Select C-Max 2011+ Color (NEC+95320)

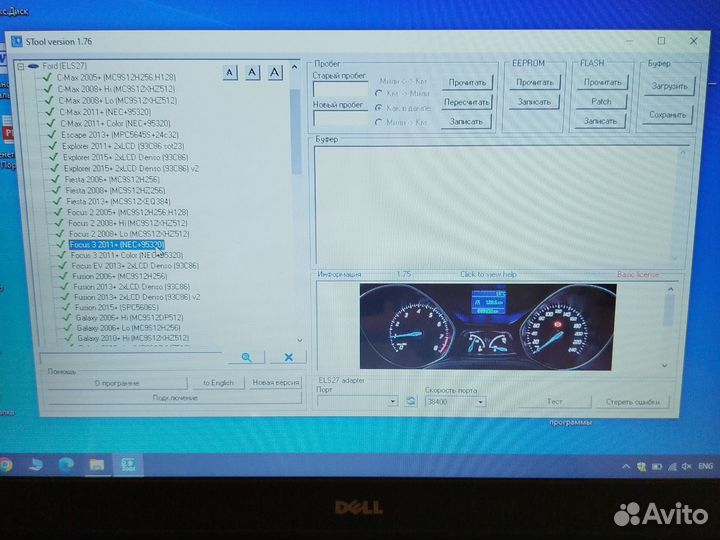(x=115, y=124)
